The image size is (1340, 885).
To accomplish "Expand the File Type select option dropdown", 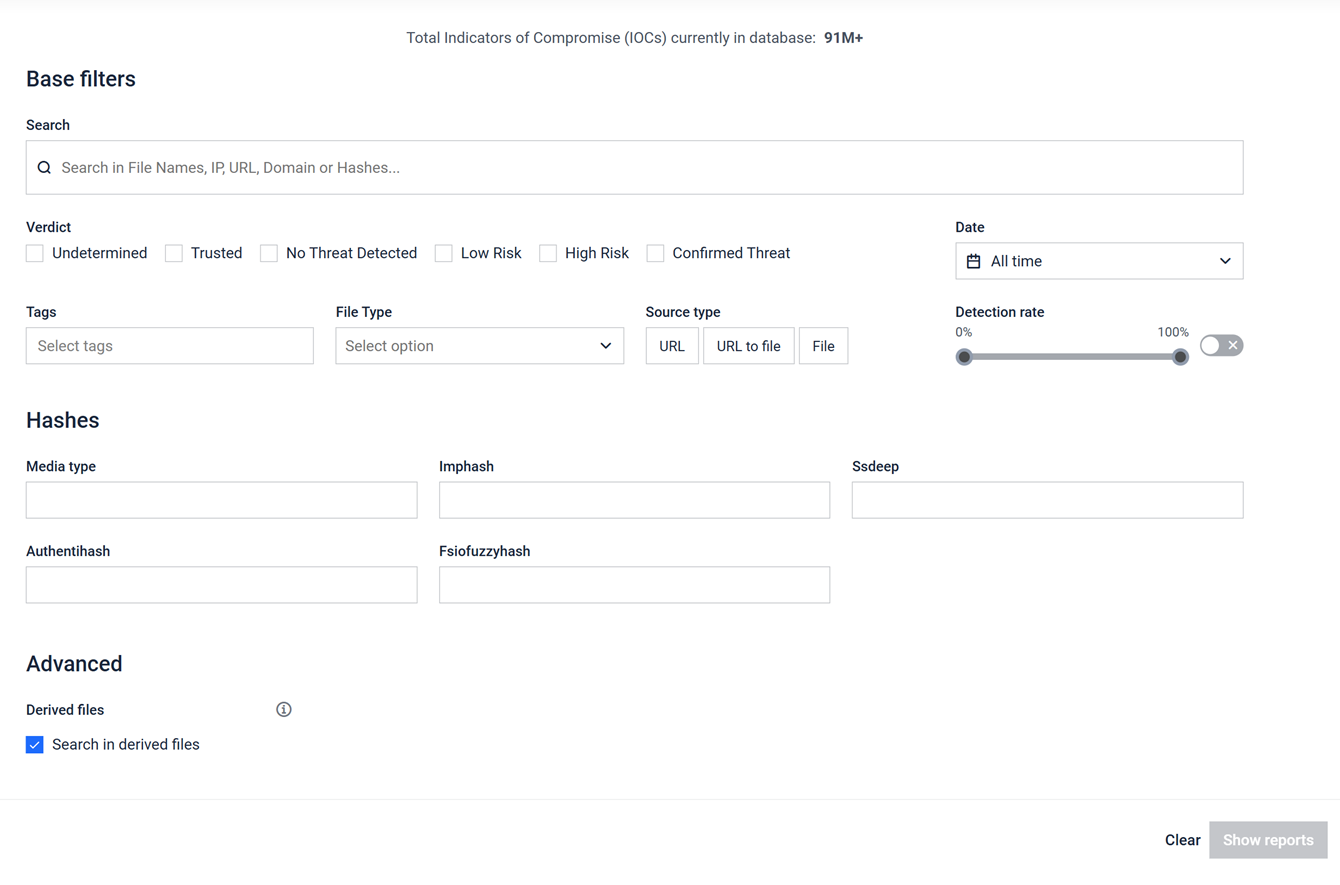I will [x=479, y=346].
